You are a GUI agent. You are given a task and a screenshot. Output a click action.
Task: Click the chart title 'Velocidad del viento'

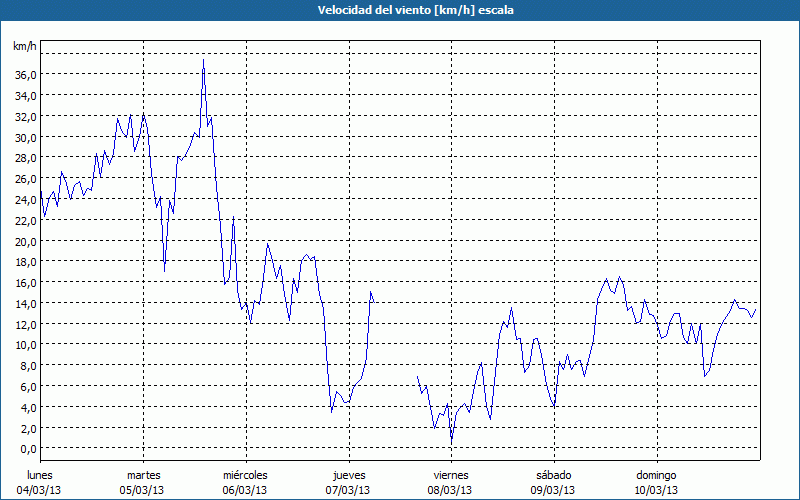click(x=400, y=11)
